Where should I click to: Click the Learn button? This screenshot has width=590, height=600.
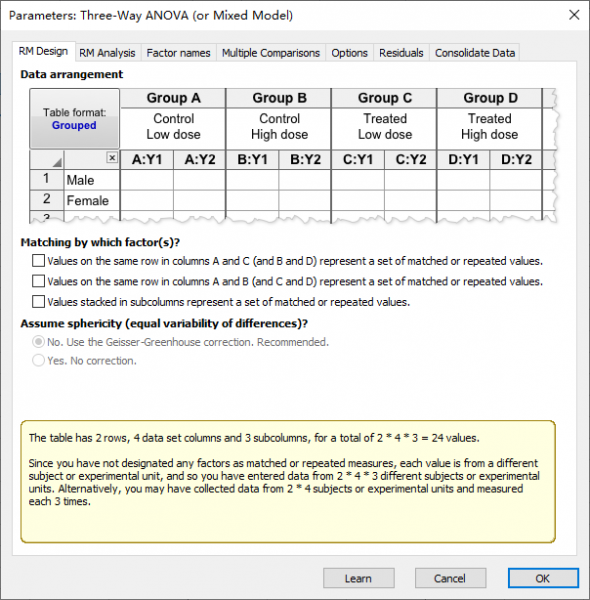pyautogui.click(x=359, y=578)
